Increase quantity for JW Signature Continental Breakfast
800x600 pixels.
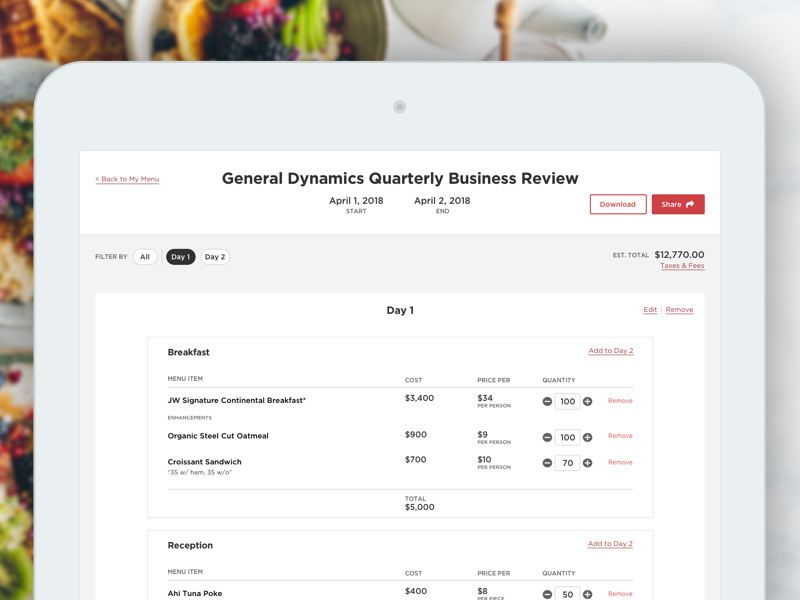click(x=588, y=402)
